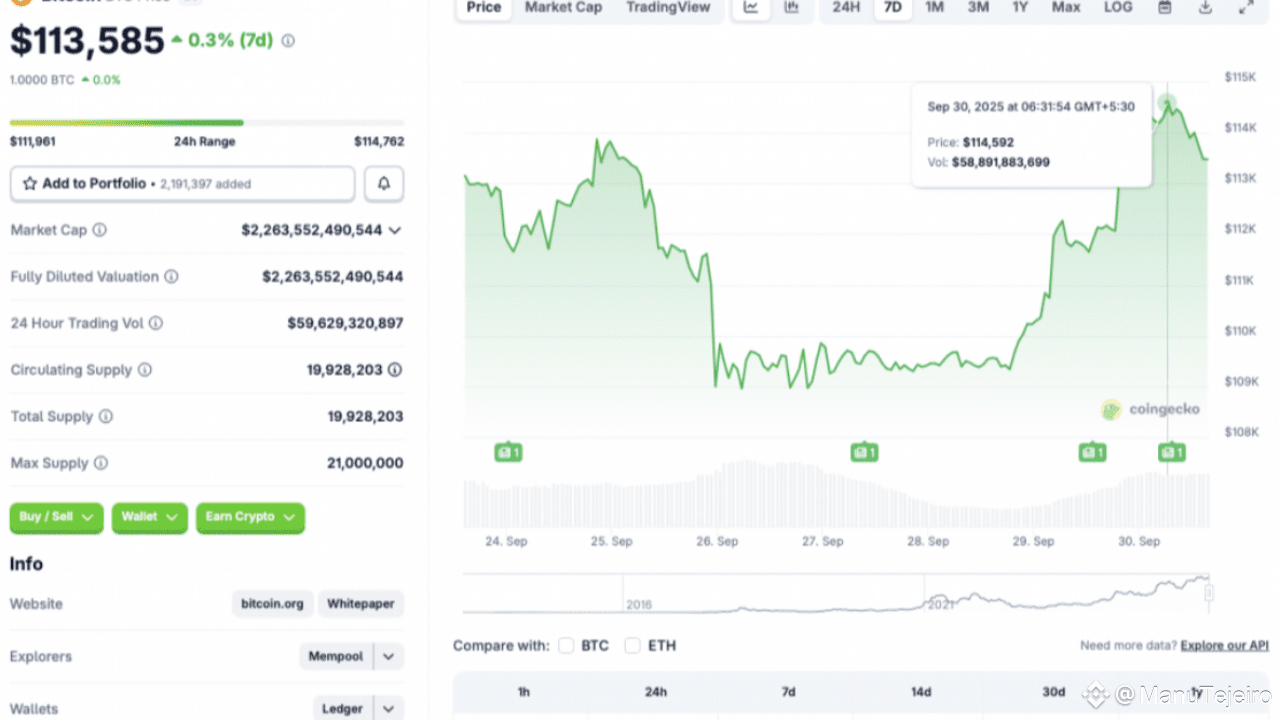Open the Mempool explorer link
This screenshot has width=1280, height=720.
point(336,657)
